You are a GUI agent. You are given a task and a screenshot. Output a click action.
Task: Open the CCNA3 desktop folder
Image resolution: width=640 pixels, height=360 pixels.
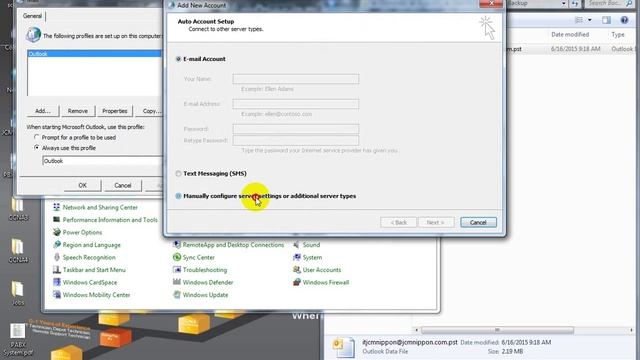pos(18,209)
